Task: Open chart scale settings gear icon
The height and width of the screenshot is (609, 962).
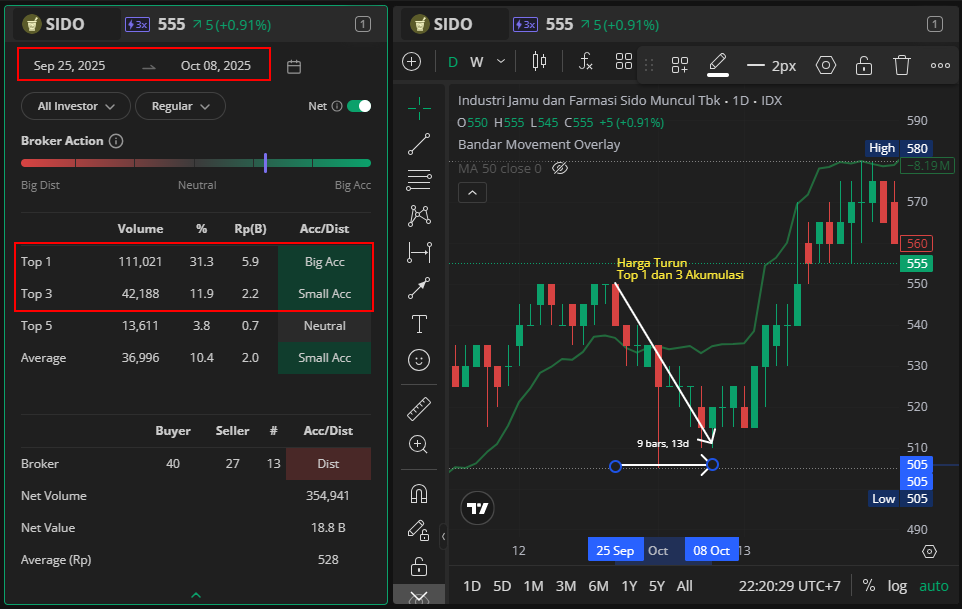Action: 929,551
